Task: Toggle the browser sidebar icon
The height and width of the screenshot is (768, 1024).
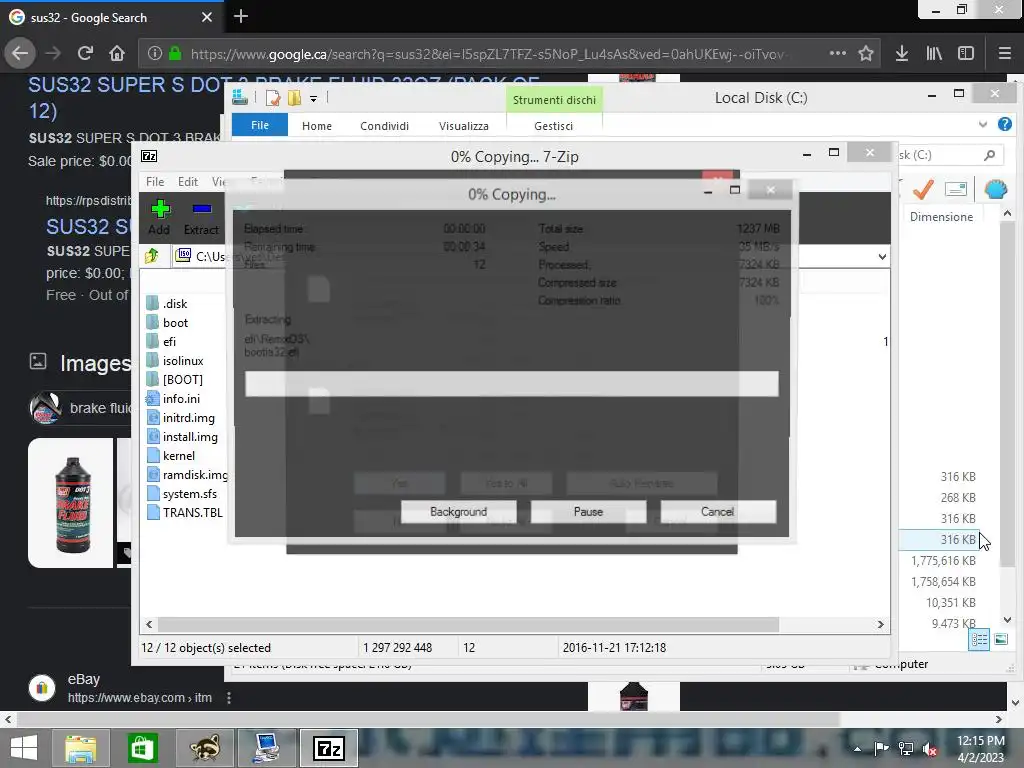Action: pyautogui.click(x=966, y=53)
